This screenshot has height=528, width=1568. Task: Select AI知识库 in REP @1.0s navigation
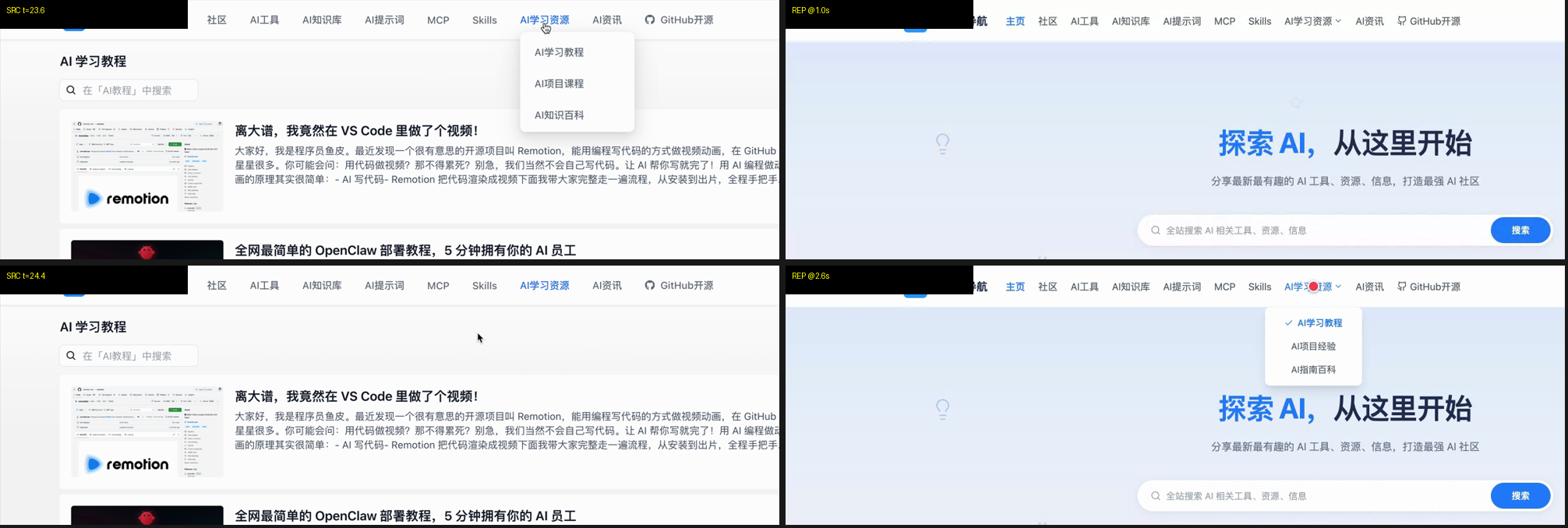click(x=1132, y=22)
